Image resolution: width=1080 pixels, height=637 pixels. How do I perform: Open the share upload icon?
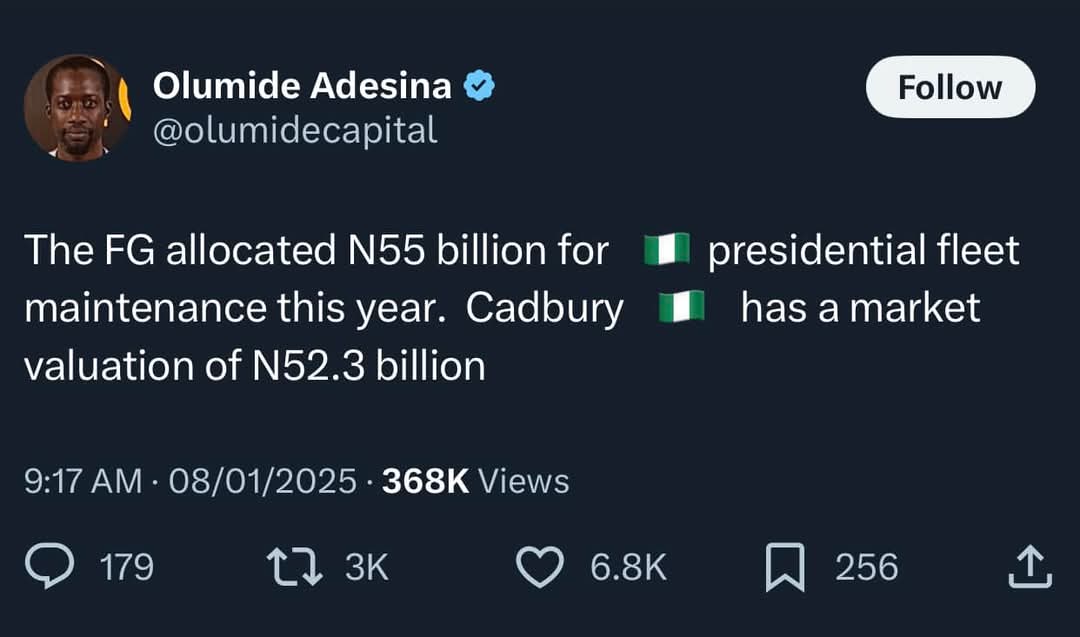click(x=1032, y=568)
